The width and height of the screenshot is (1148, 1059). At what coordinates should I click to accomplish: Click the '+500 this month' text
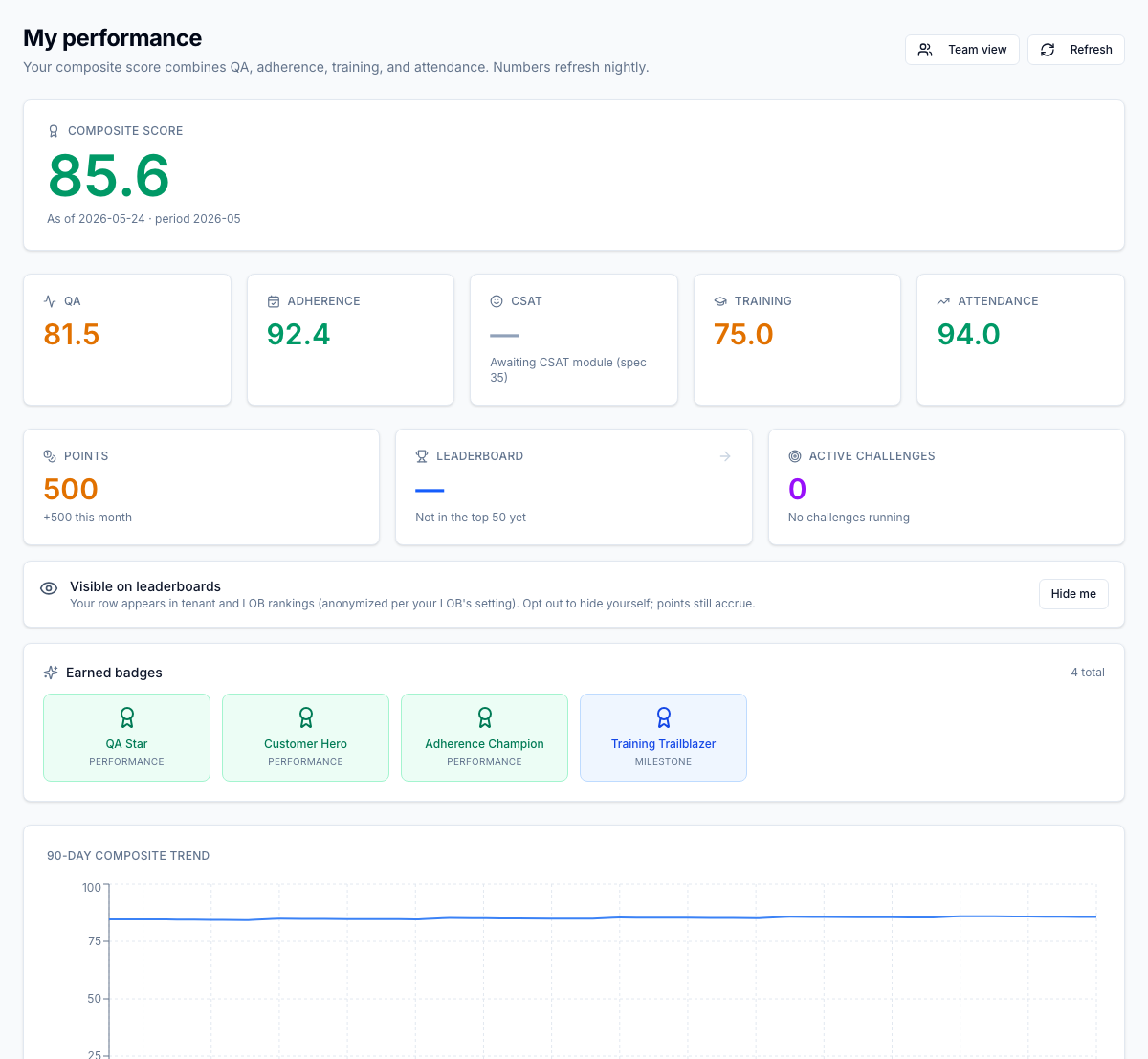pyautogui.click(x=87, y=518)
